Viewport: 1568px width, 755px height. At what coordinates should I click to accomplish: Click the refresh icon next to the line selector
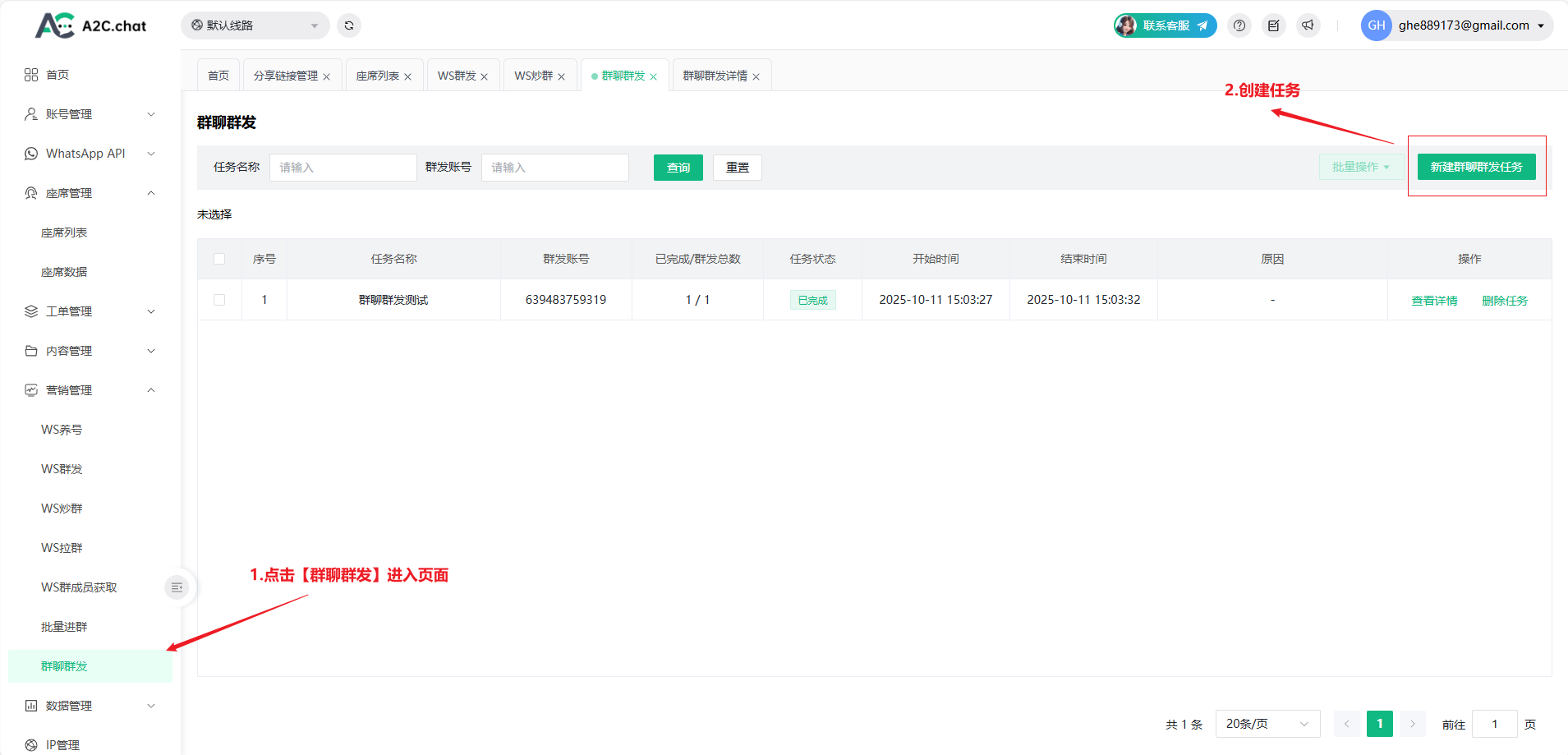click(x=349, y=25)
